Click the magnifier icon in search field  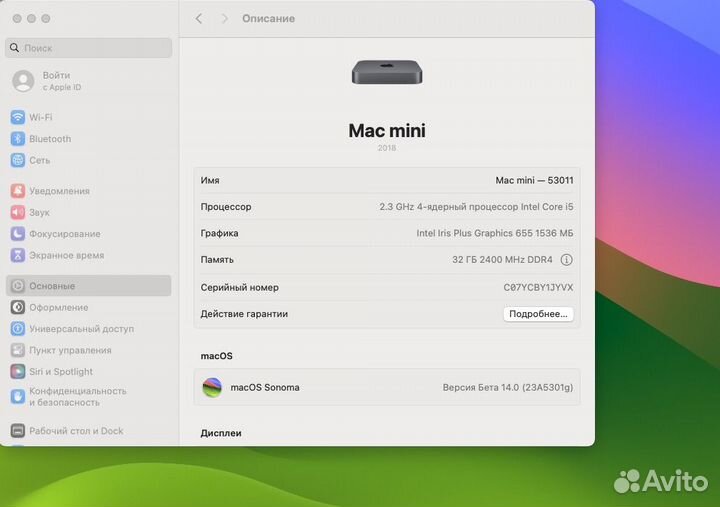click(x=14, y=48)
